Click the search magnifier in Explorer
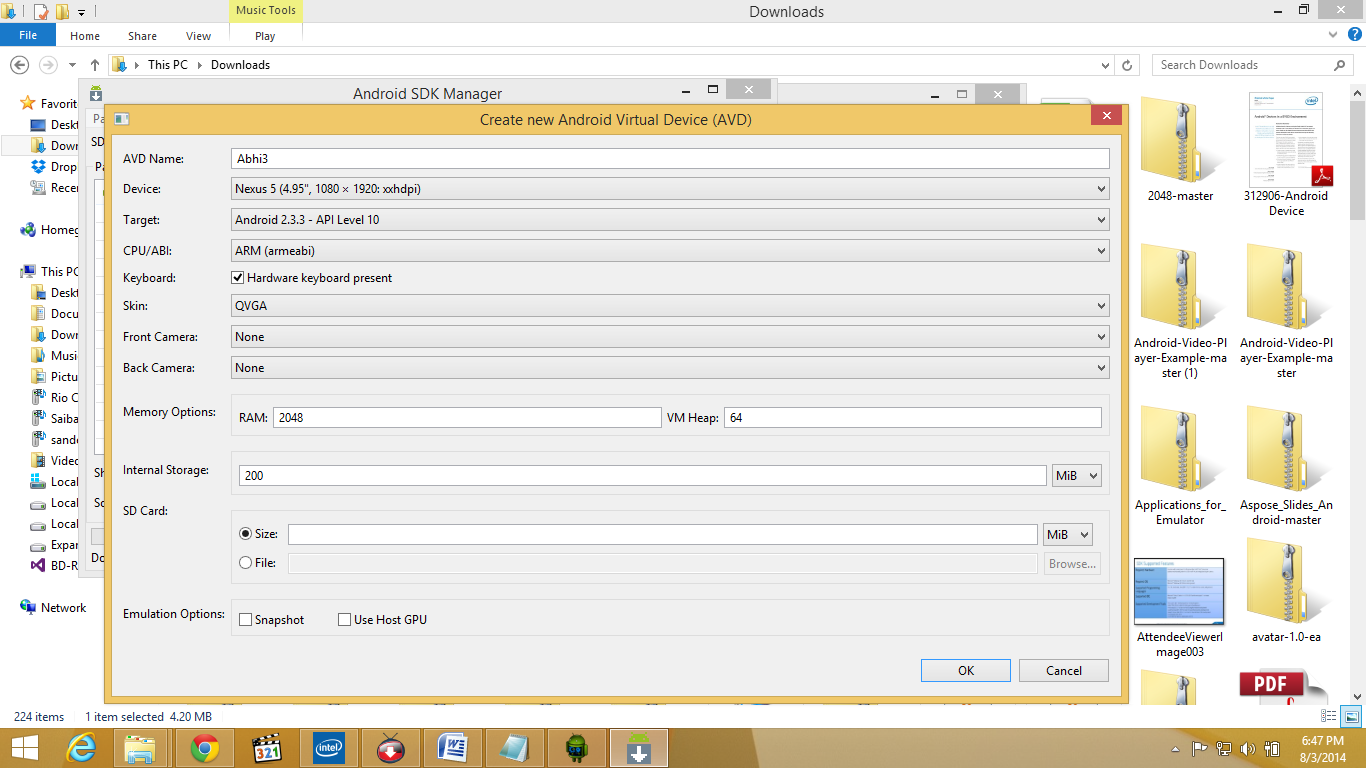This screenshot has height=768, width=1366. coord(1340,65)
